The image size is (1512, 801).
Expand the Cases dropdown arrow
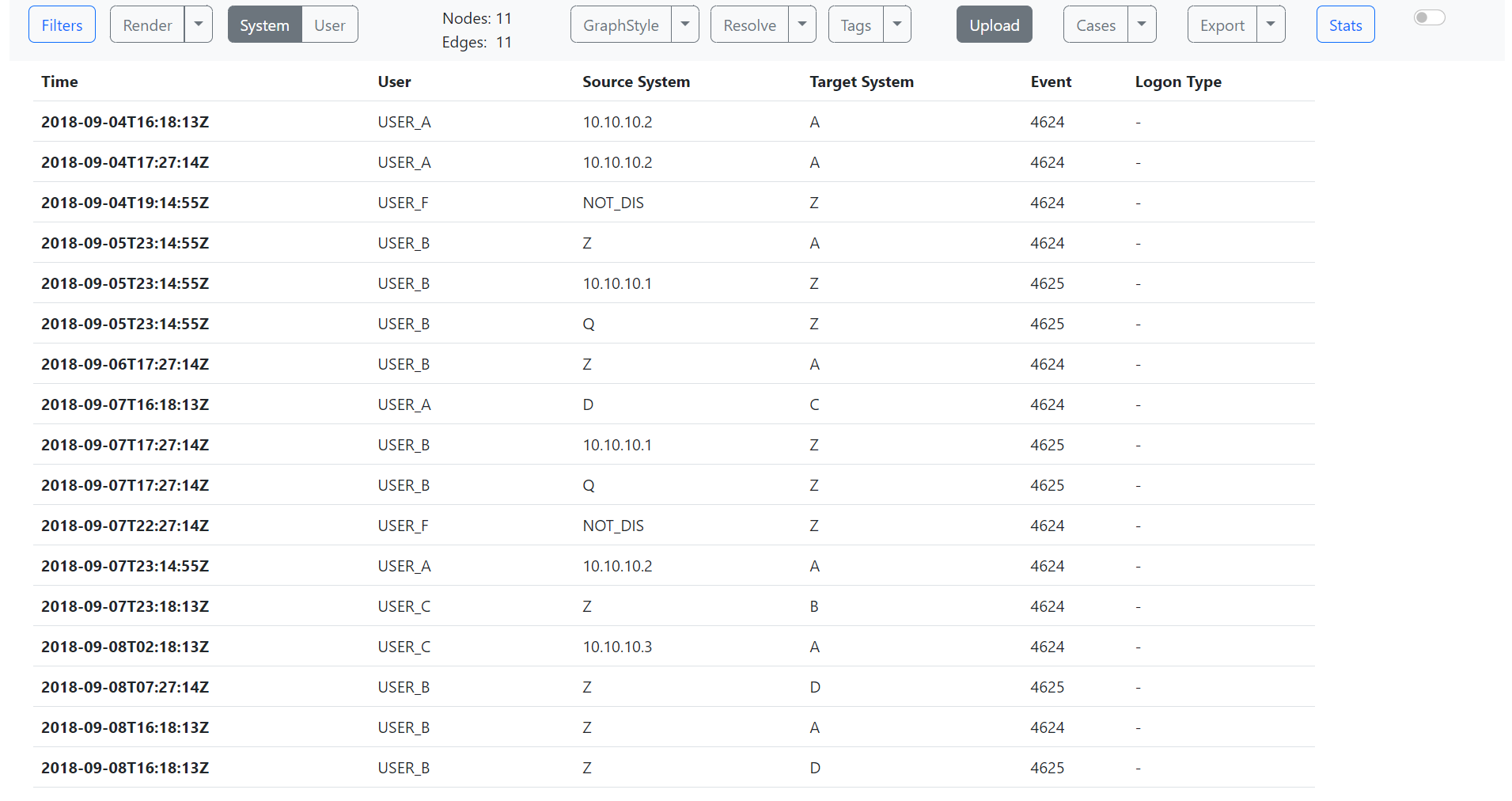pos(1142,25)
